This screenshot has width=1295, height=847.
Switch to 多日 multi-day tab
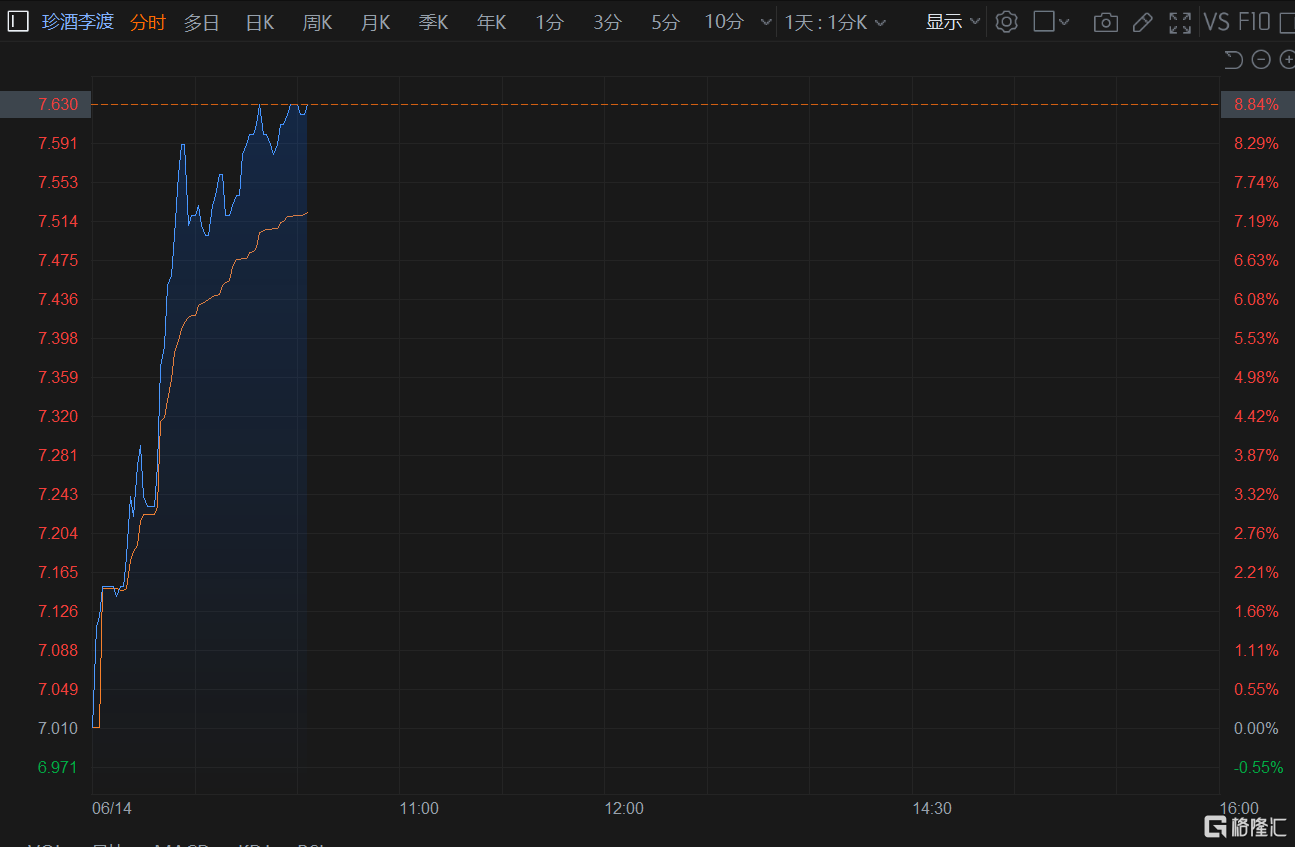tap(201, 22)
